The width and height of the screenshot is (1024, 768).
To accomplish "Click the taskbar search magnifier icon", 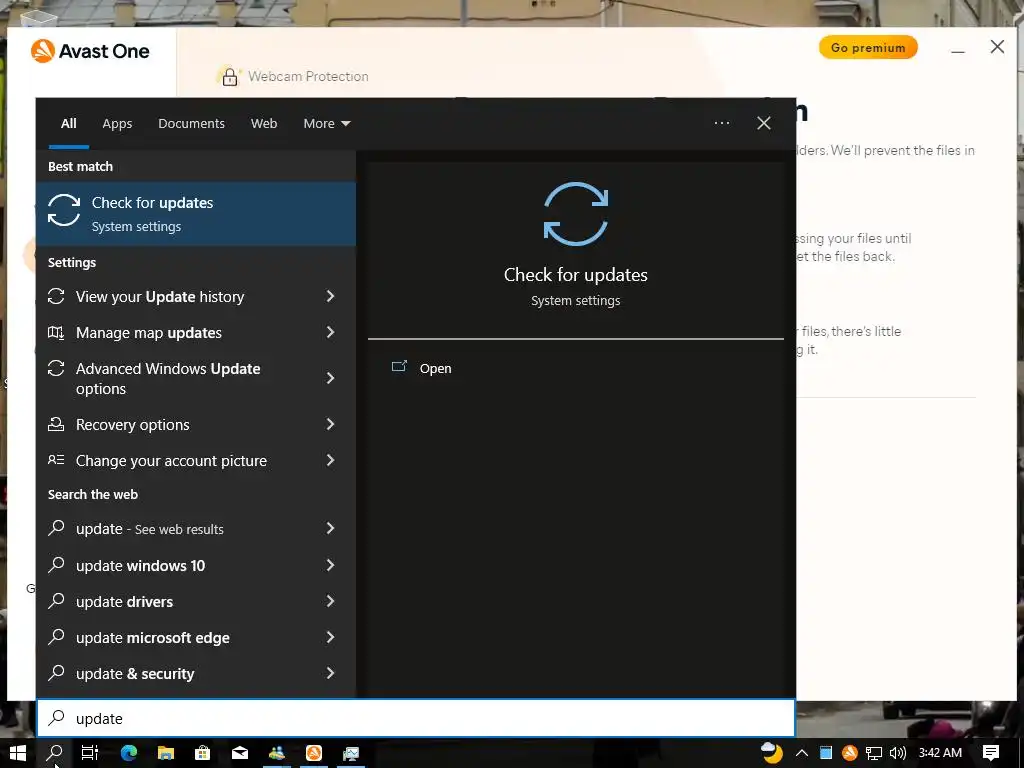I will click(55, 753).
